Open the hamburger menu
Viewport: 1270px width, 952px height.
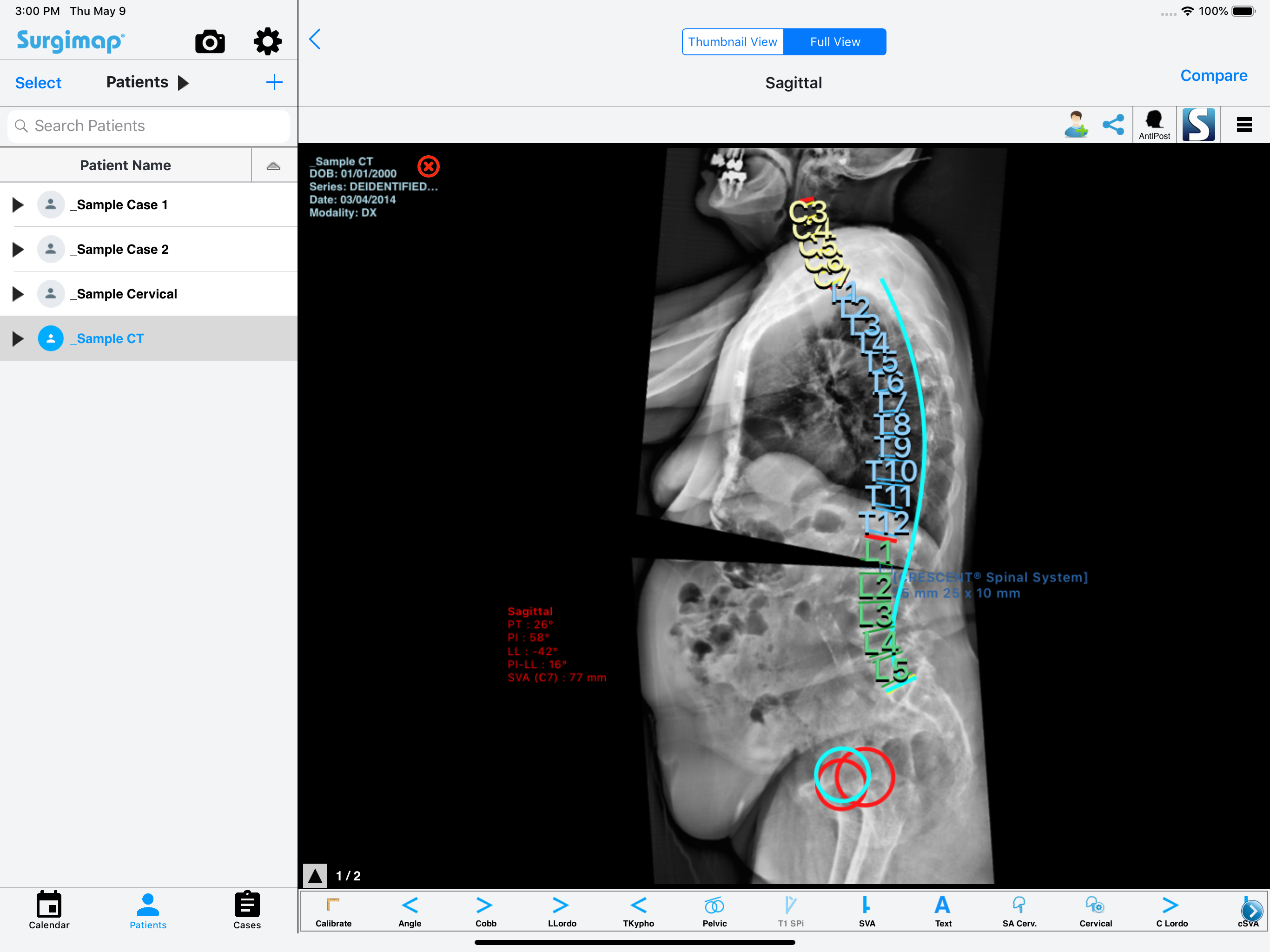[1244, 125]
